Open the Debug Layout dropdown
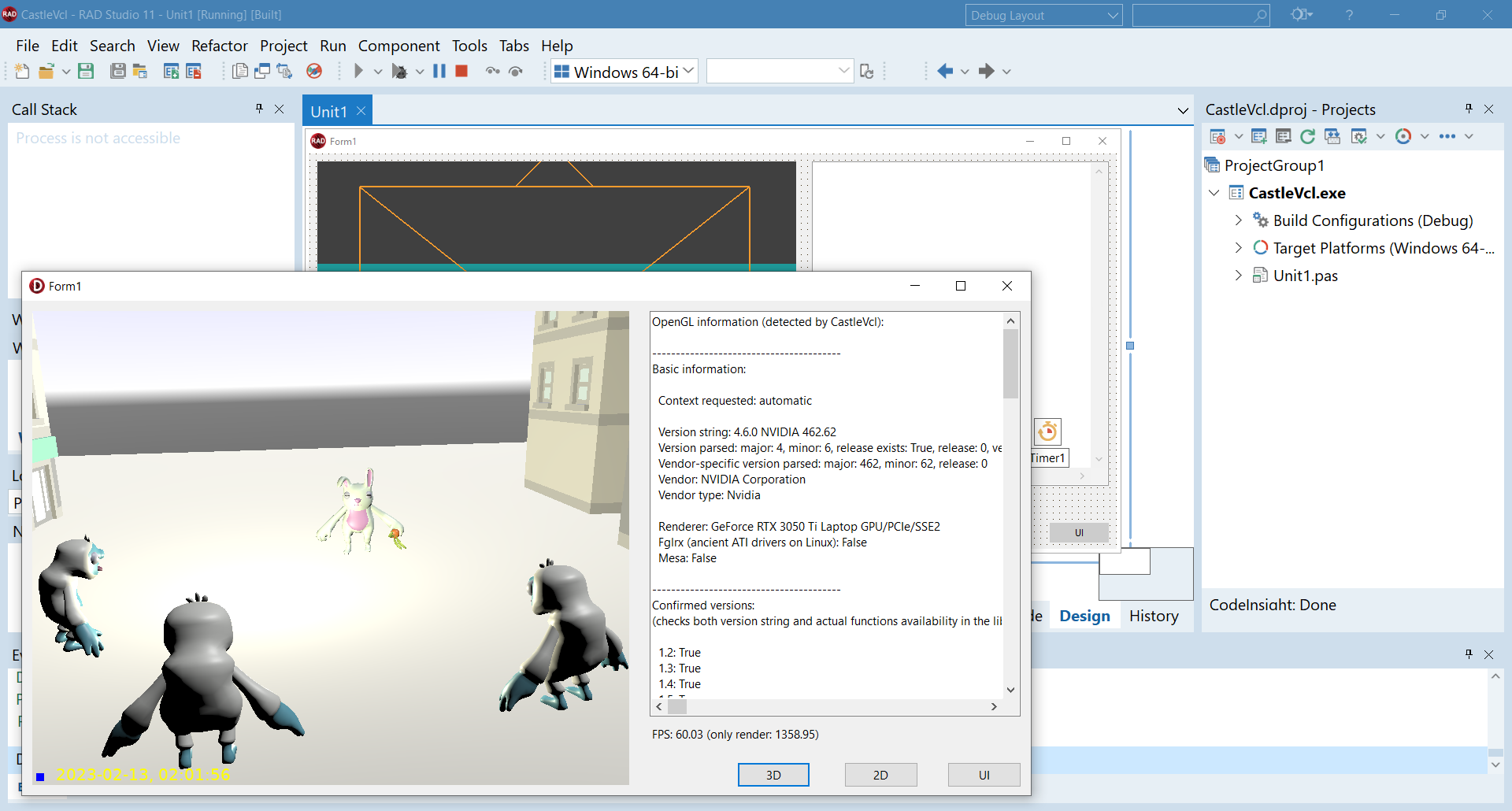Image resolution: width=1512 pixels, height=811 pixels. [1043, 15]
